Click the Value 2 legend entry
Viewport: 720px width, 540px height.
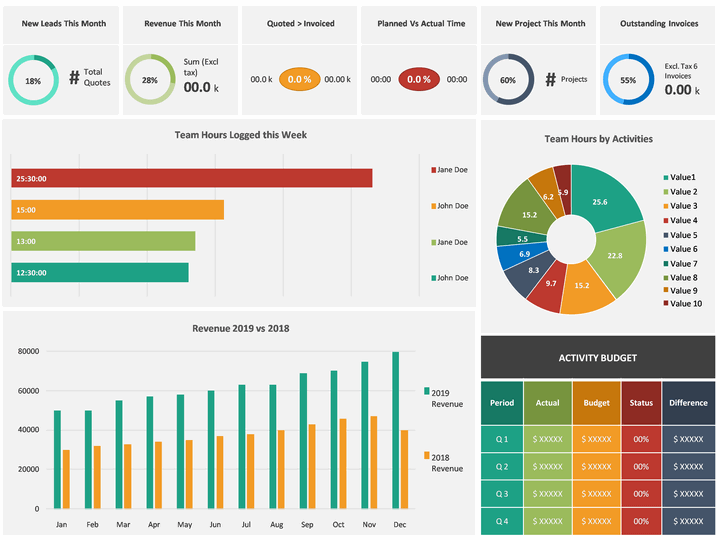680,192
